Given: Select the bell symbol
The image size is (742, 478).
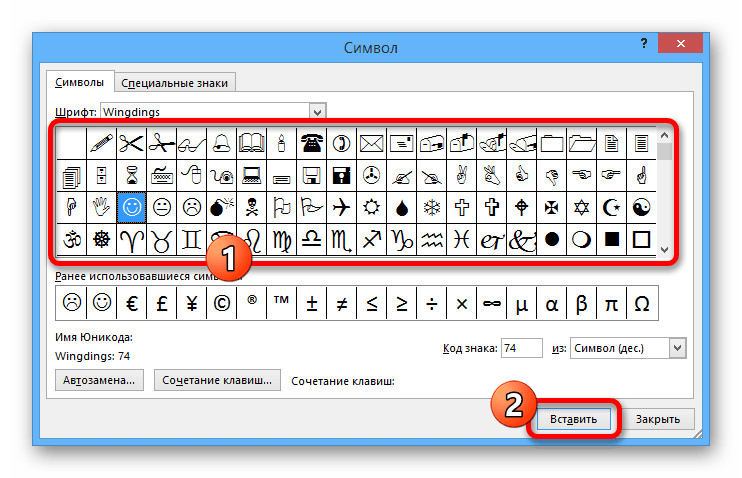Looking at the screenshot, I should tap(221, 143).
